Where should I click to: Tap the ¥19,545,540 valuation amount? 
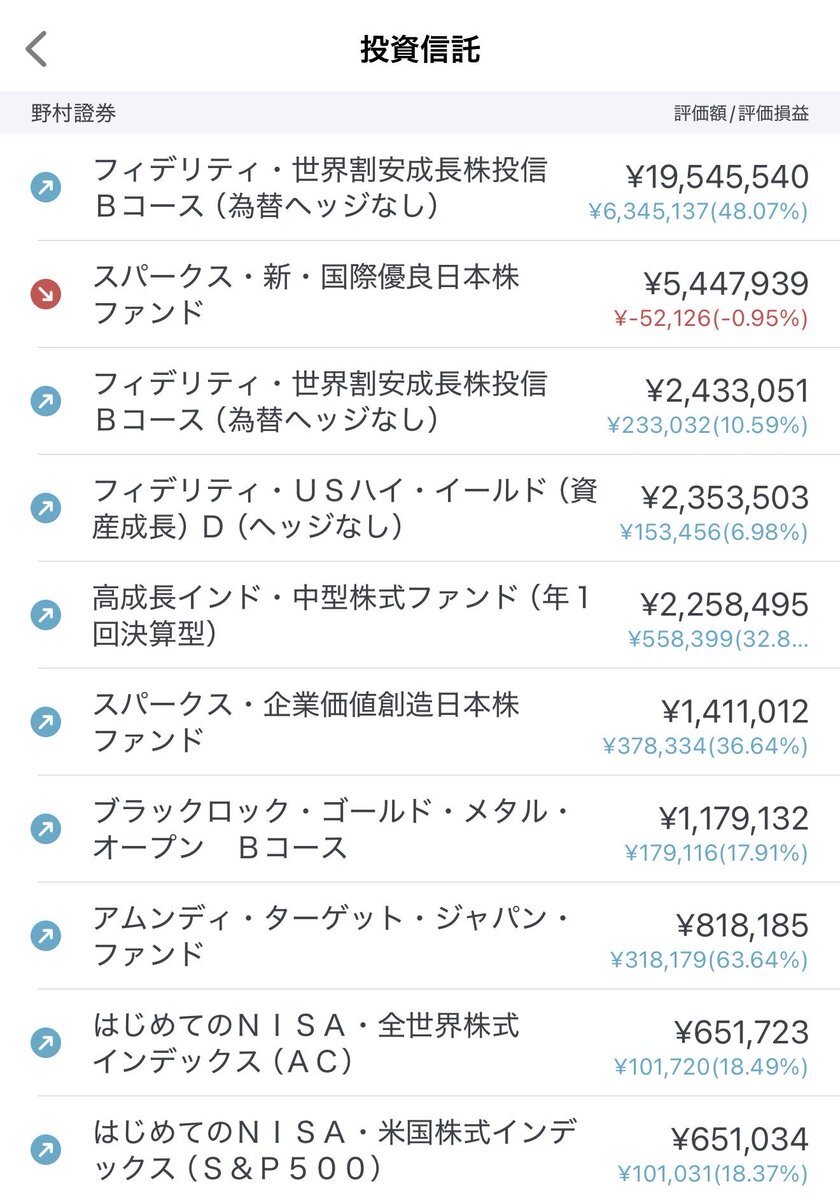pyautogui.click(x=717, y=177)
